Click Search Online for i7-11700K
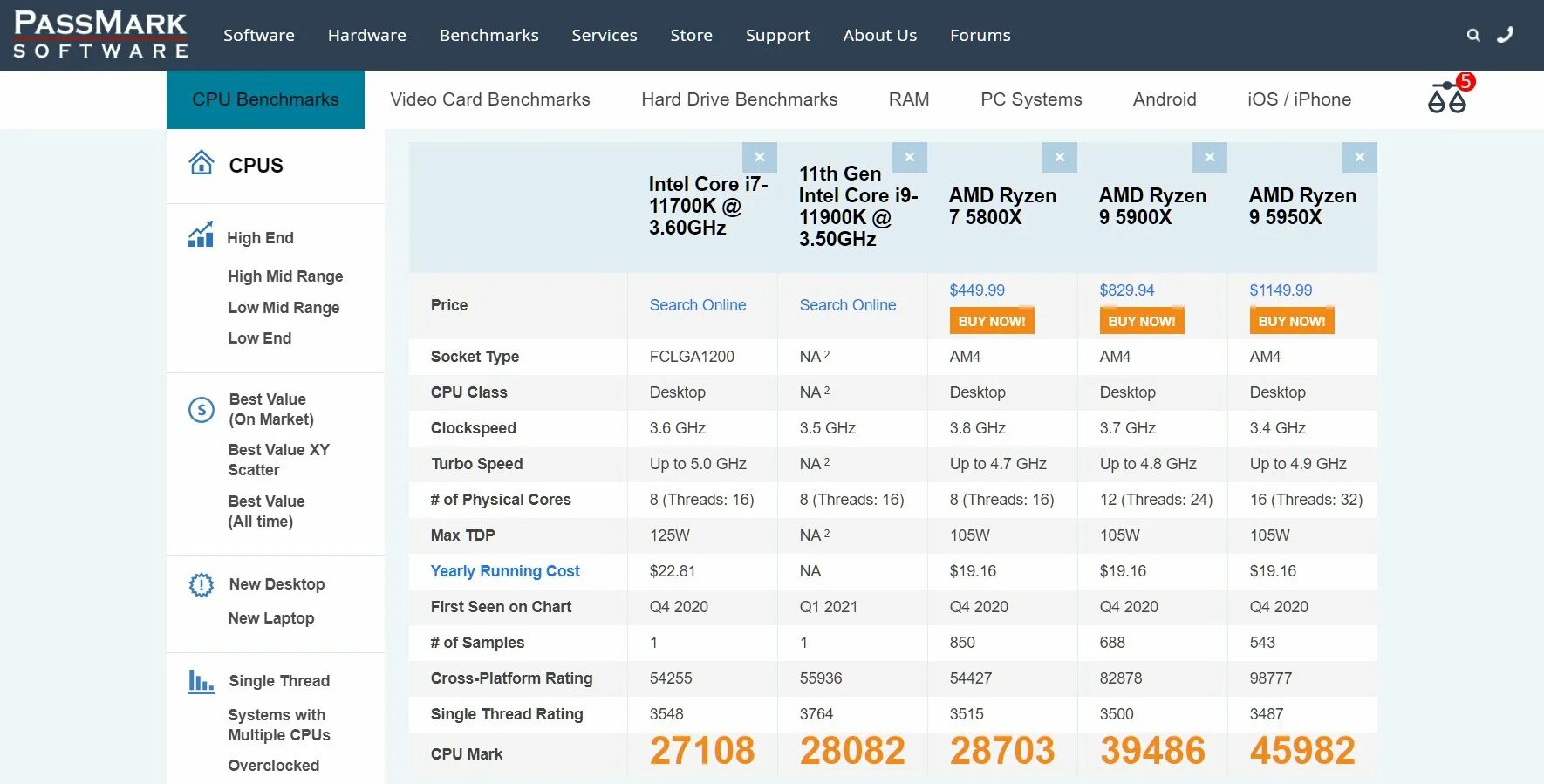The width and height of the screenshot is (1544, 784). coord(698,305)
